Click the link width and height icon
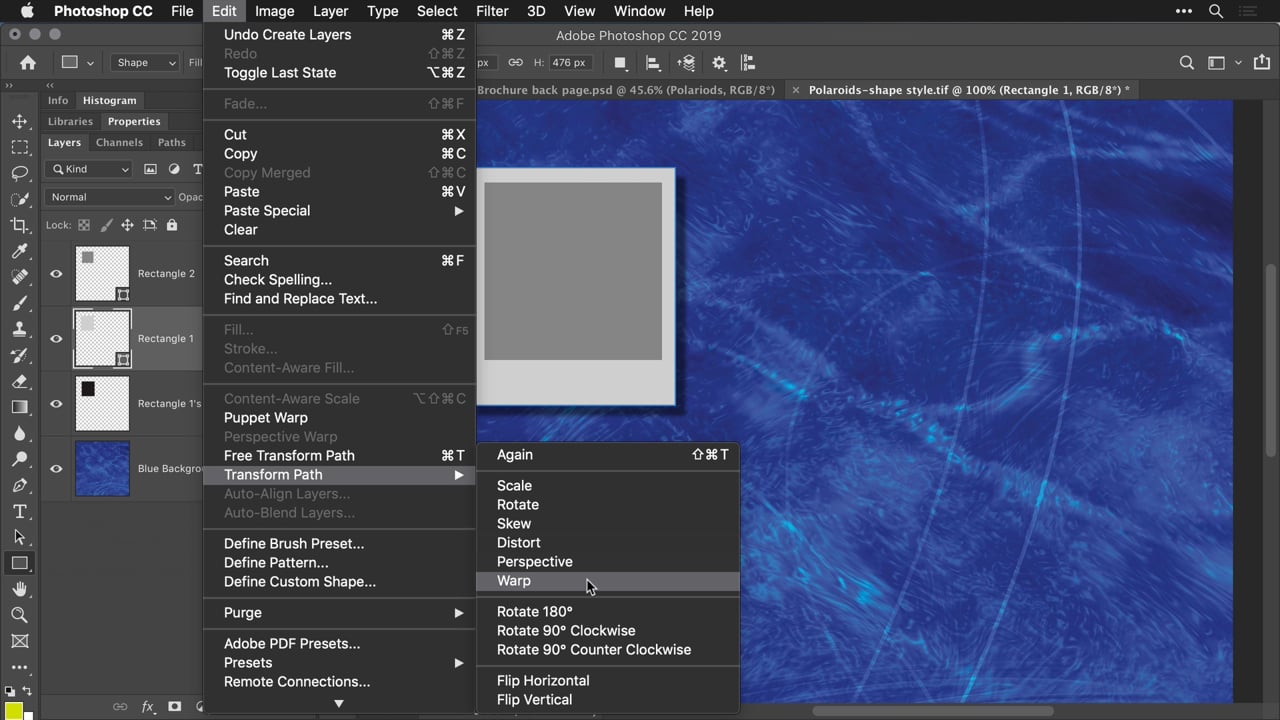This screenshot has height=720, width=1280. (x=515, y=62)
